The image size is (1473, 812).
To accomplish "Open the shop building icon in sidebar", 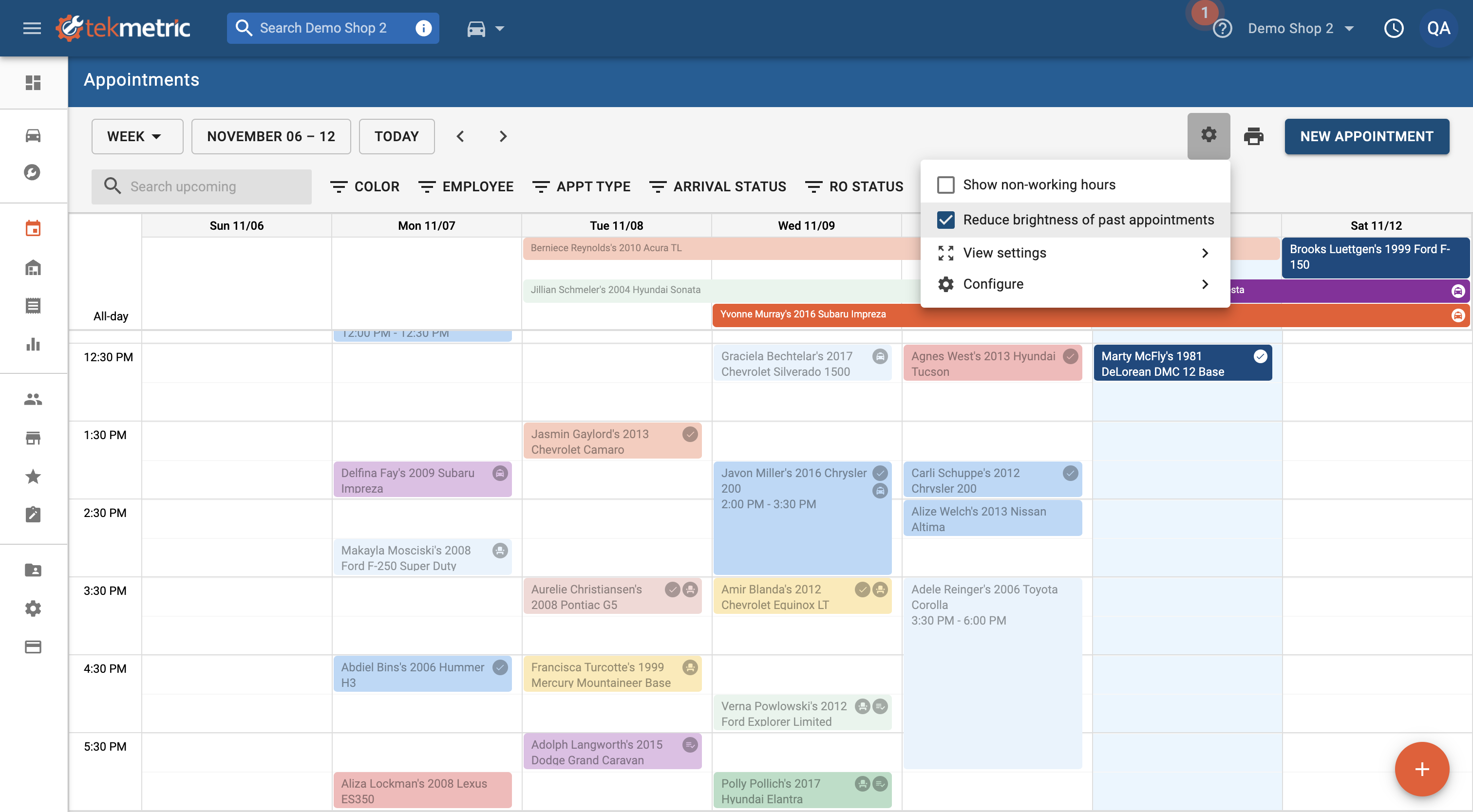I will pos(33,267).
